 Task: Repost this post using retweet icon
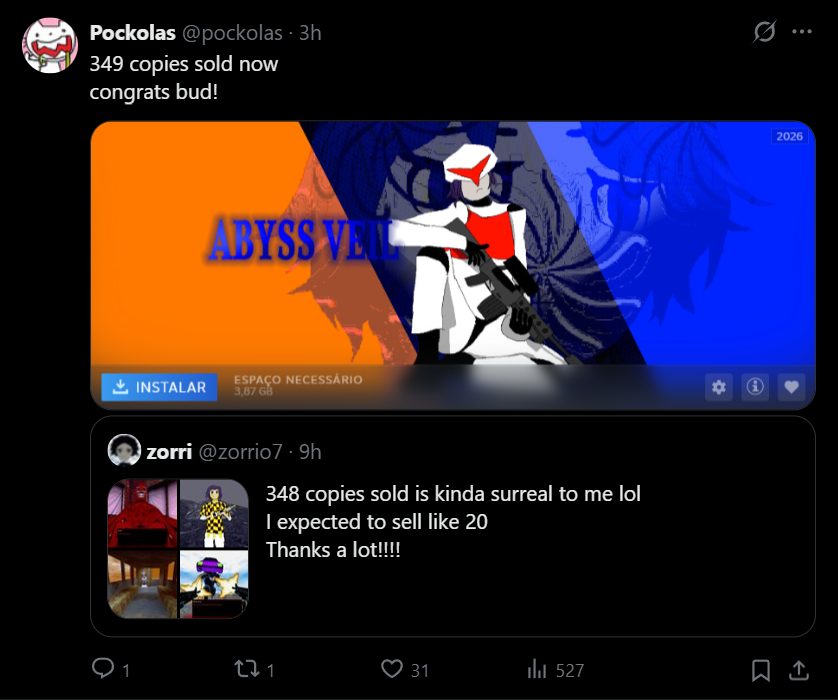click(247, 669)
